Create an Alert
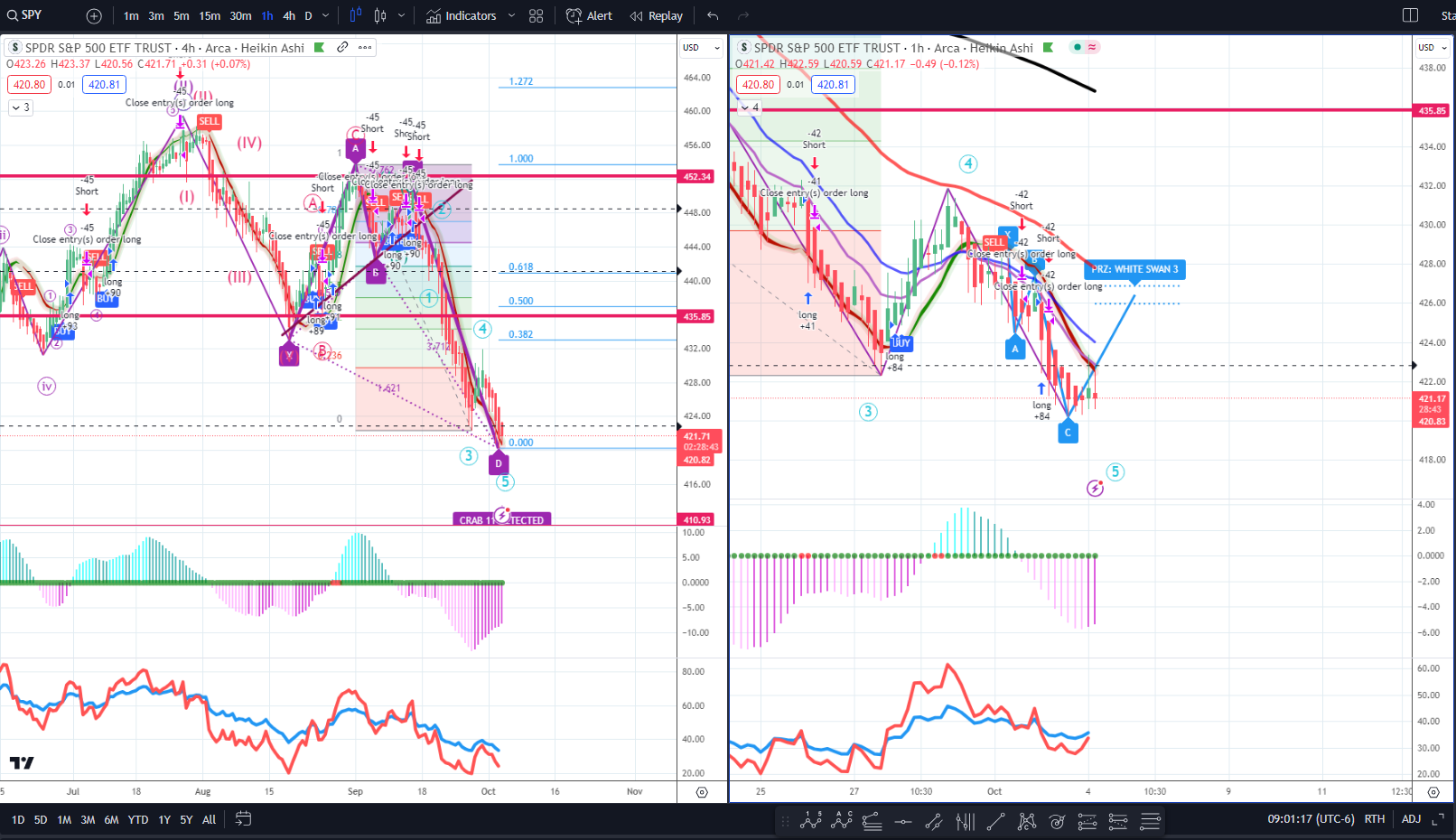 pos(589,15)
